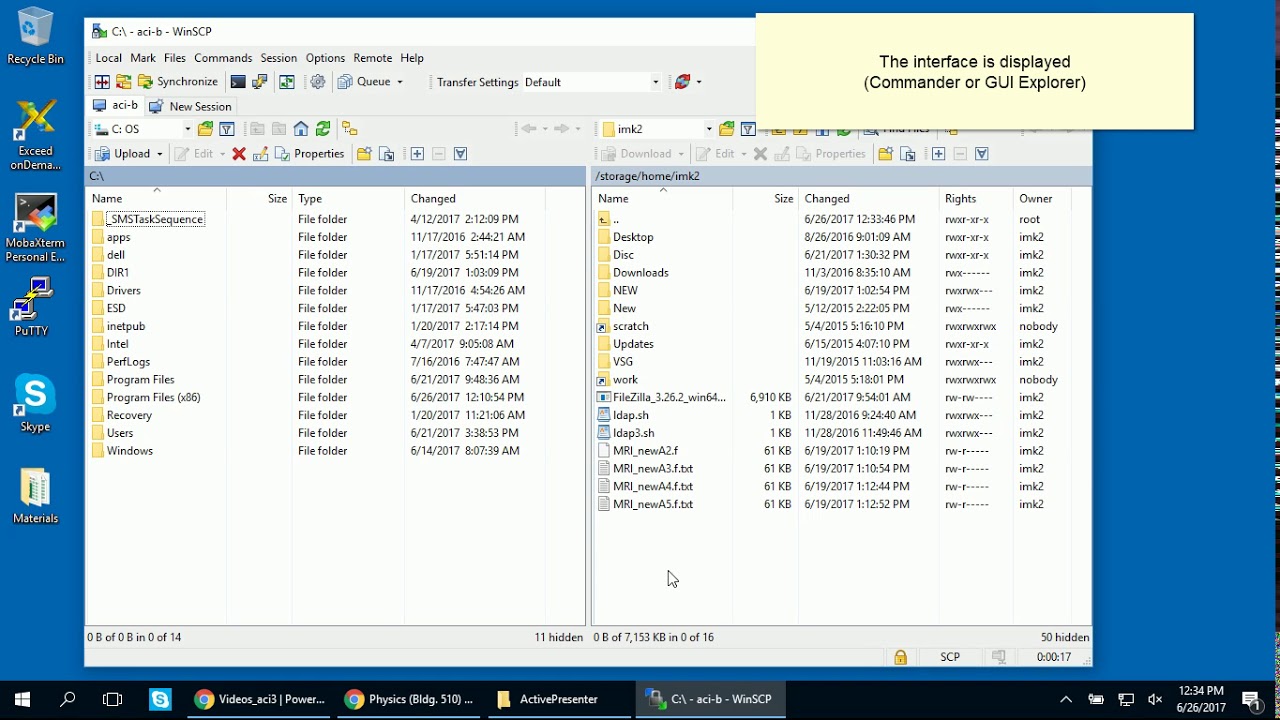Select the ldap3.sh file
1280x720 pixels.
tap(634, 433)
